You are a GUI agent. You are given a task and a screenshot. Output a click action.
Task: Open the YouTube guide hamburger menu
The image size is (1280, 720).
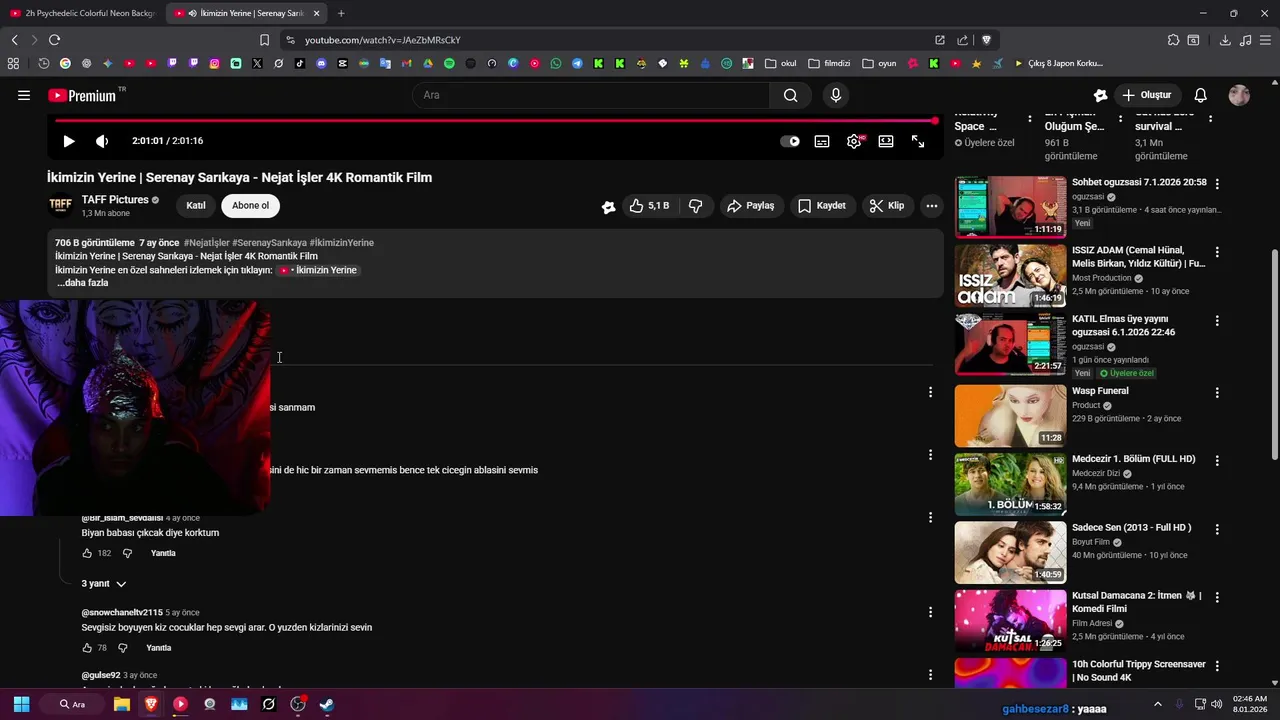(24, 95)
